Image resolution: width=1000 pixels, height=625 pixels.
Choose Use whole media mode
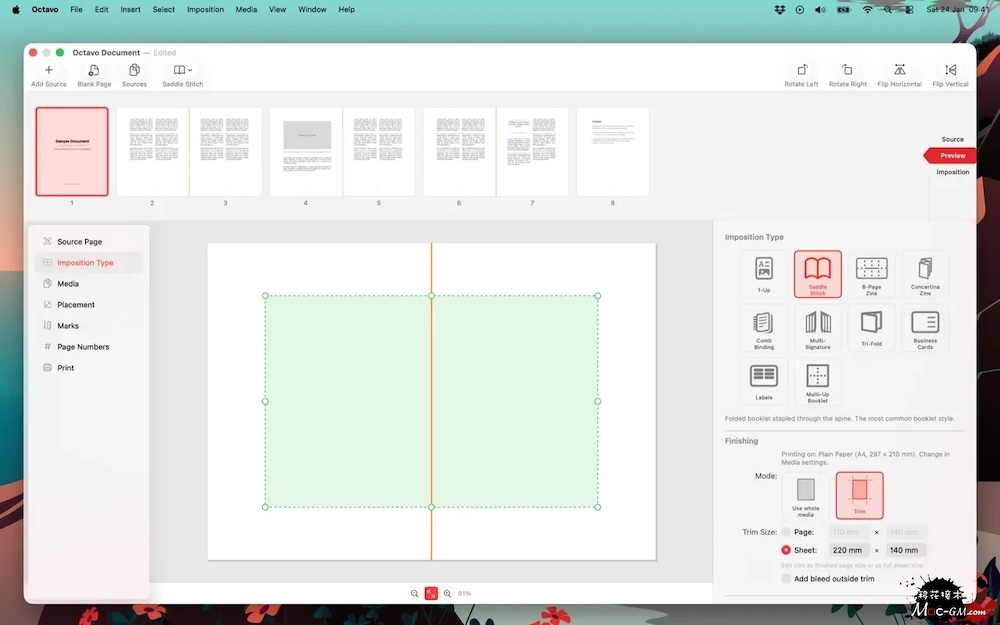click(x=805, y=494)
